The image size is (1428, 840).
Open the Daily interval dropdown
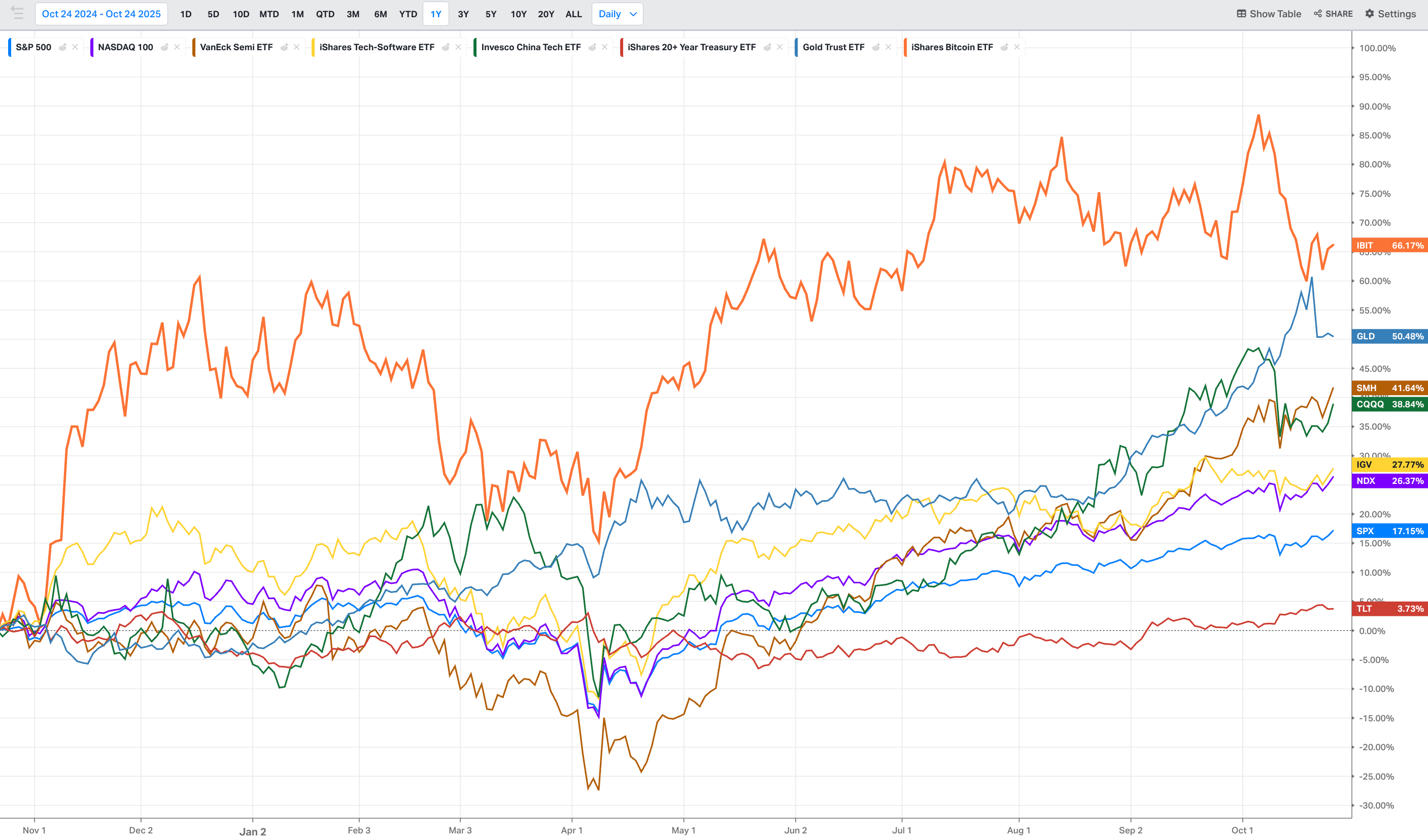[x=617, y=14]
